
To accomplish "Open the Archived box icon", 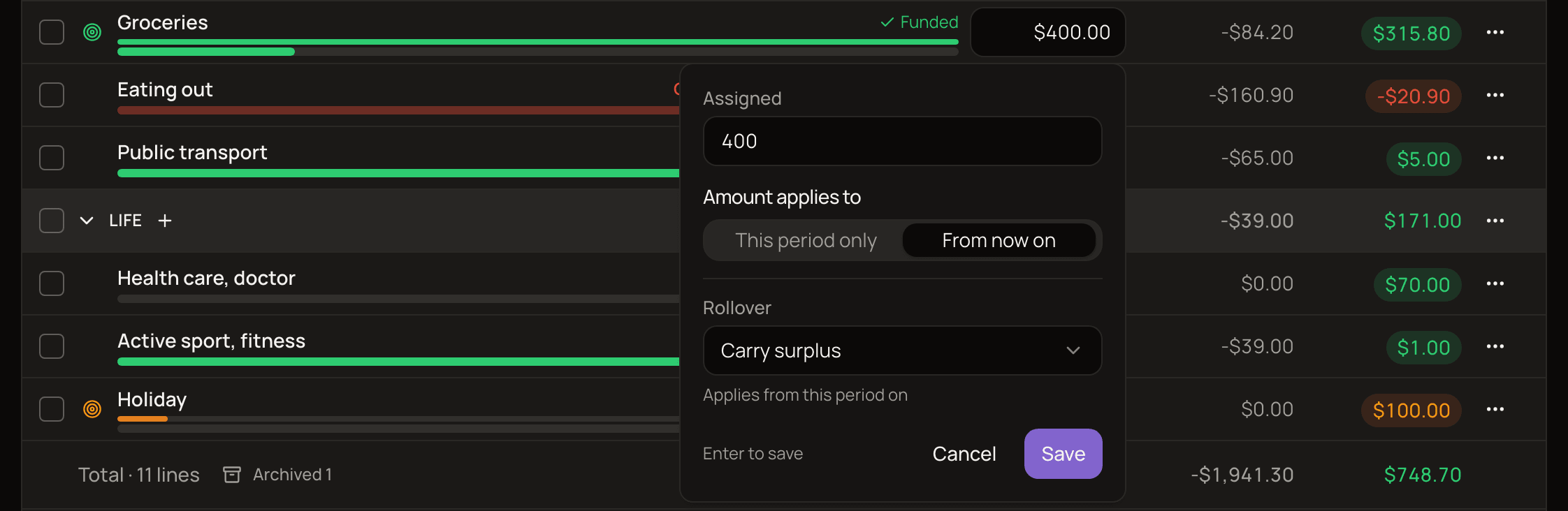I will pos(232,475).
